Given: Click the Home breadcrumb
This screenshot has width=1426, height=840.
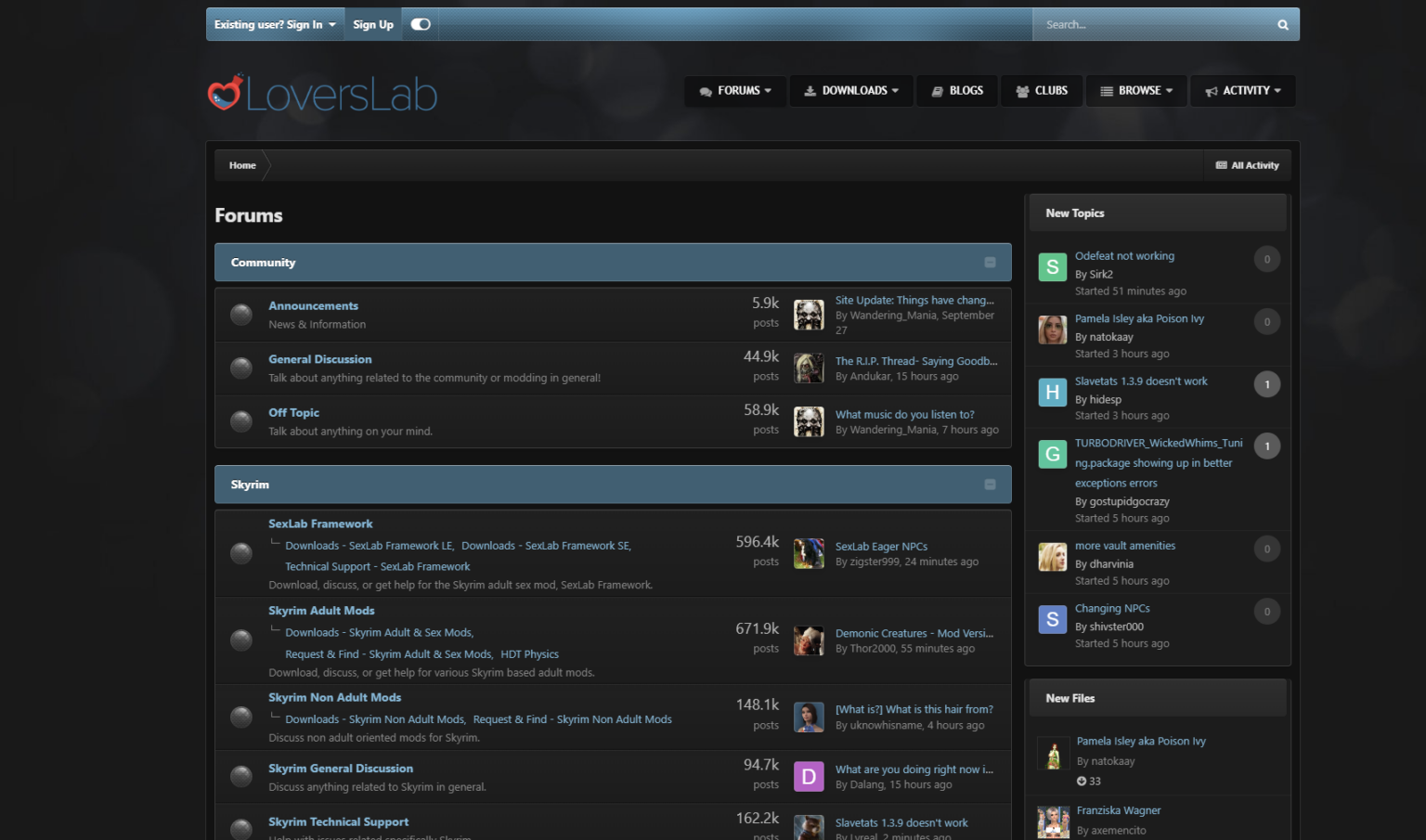Looking at the screenshot, I should pos(242,165).
